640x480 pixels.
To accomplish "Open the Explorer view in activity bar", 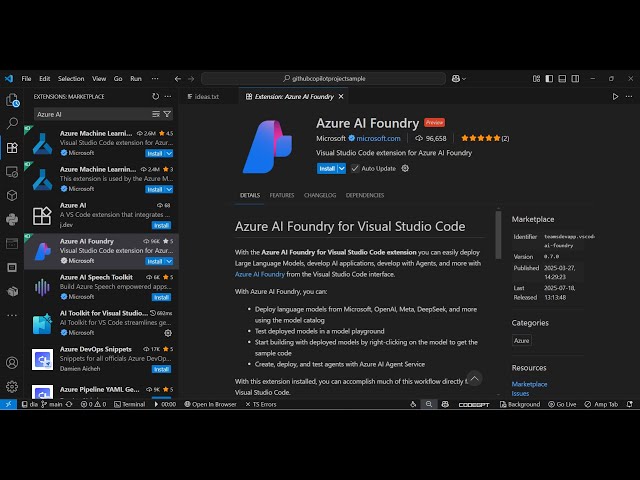I will click(12, 100).
